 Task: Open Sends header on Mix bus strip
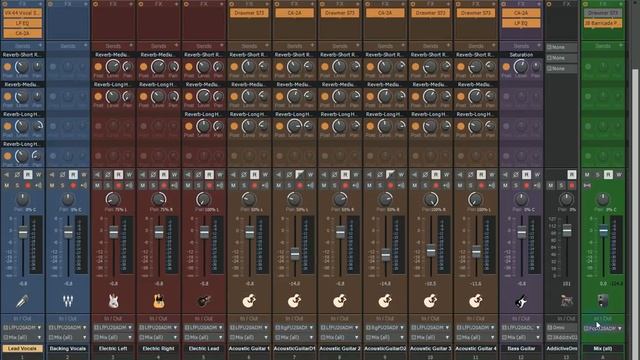tap(603, 46)
